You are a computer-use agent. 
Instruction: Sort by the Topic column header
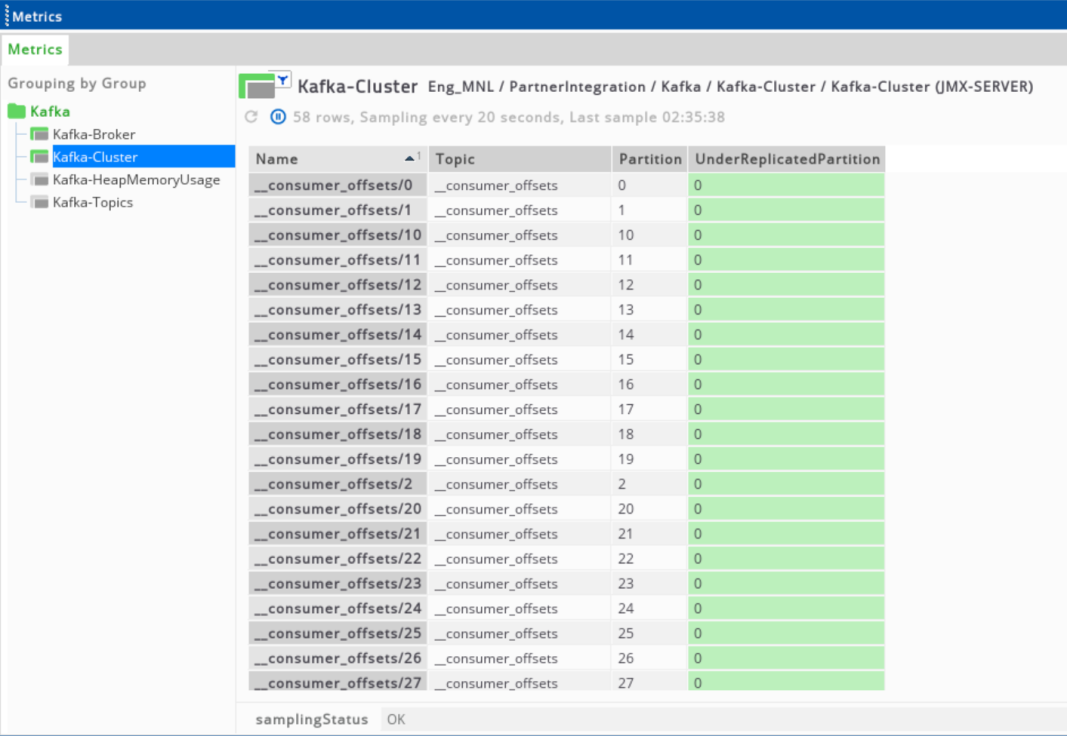point(520,158)
